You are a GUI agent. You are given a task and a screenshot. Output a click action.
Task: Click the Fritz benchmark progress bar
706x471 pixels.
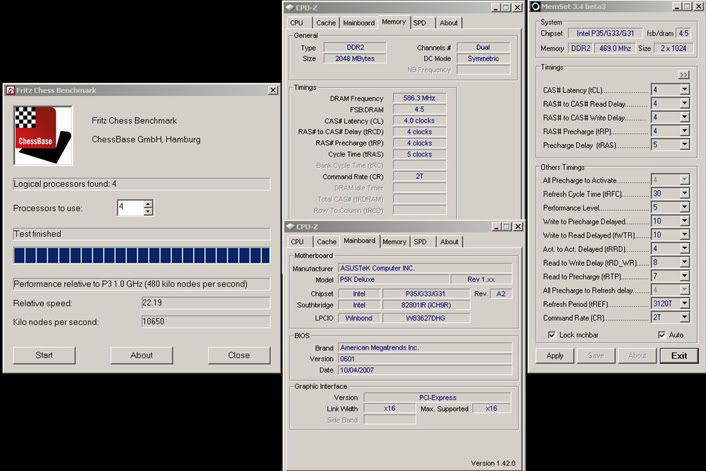141,255
